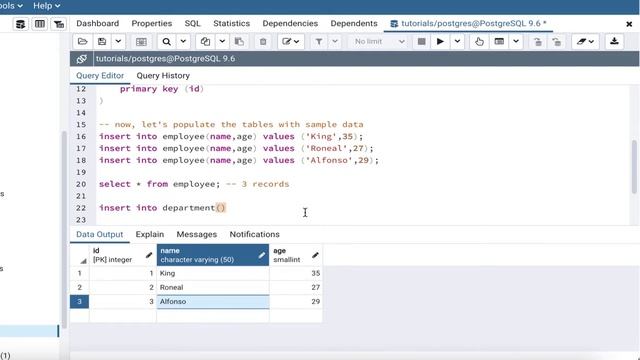Click the id column header

coord(122,255)
